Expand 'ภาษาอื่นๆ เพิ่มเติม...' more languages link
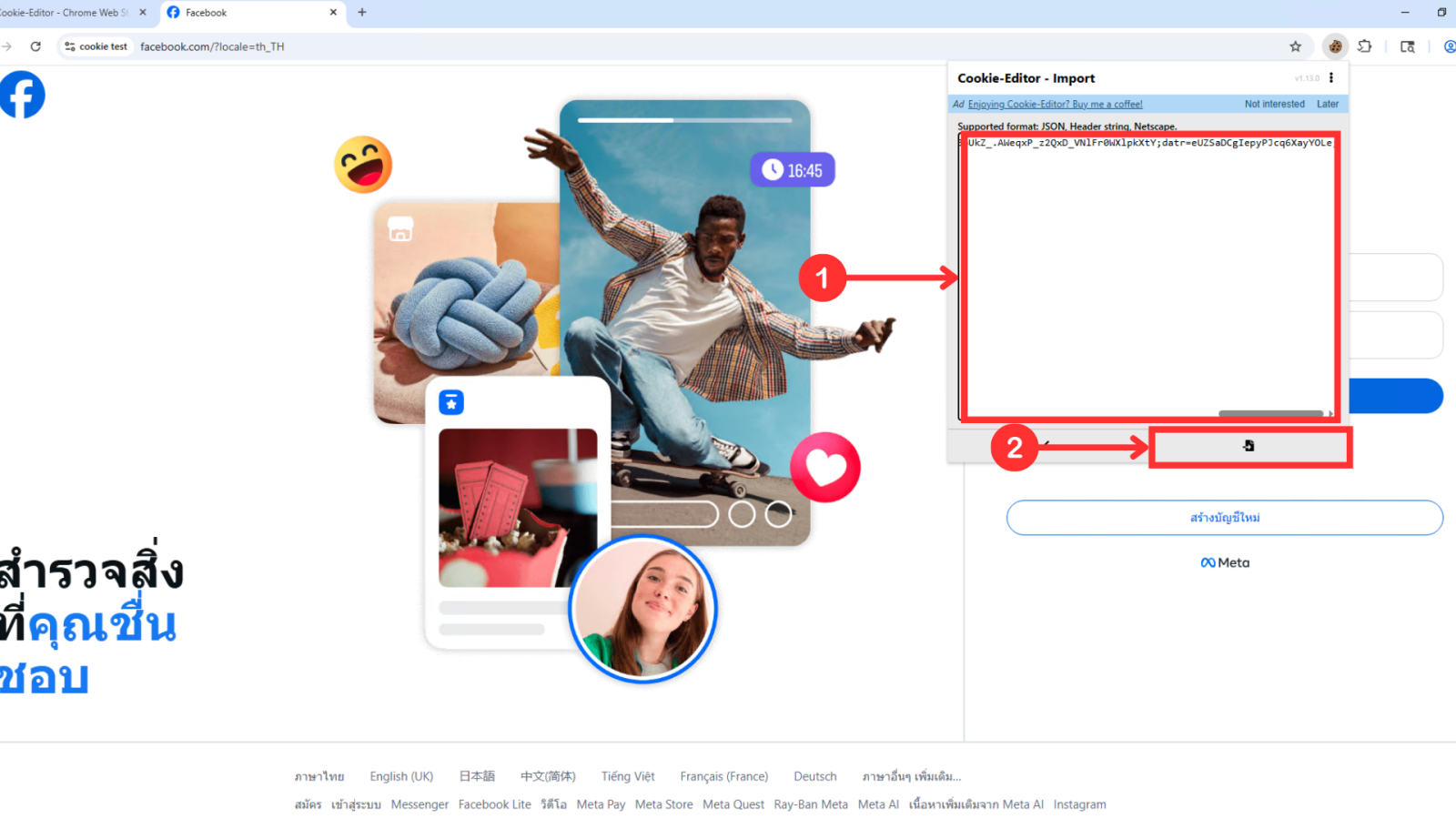The image size is (1456, 819). [911, 776]
